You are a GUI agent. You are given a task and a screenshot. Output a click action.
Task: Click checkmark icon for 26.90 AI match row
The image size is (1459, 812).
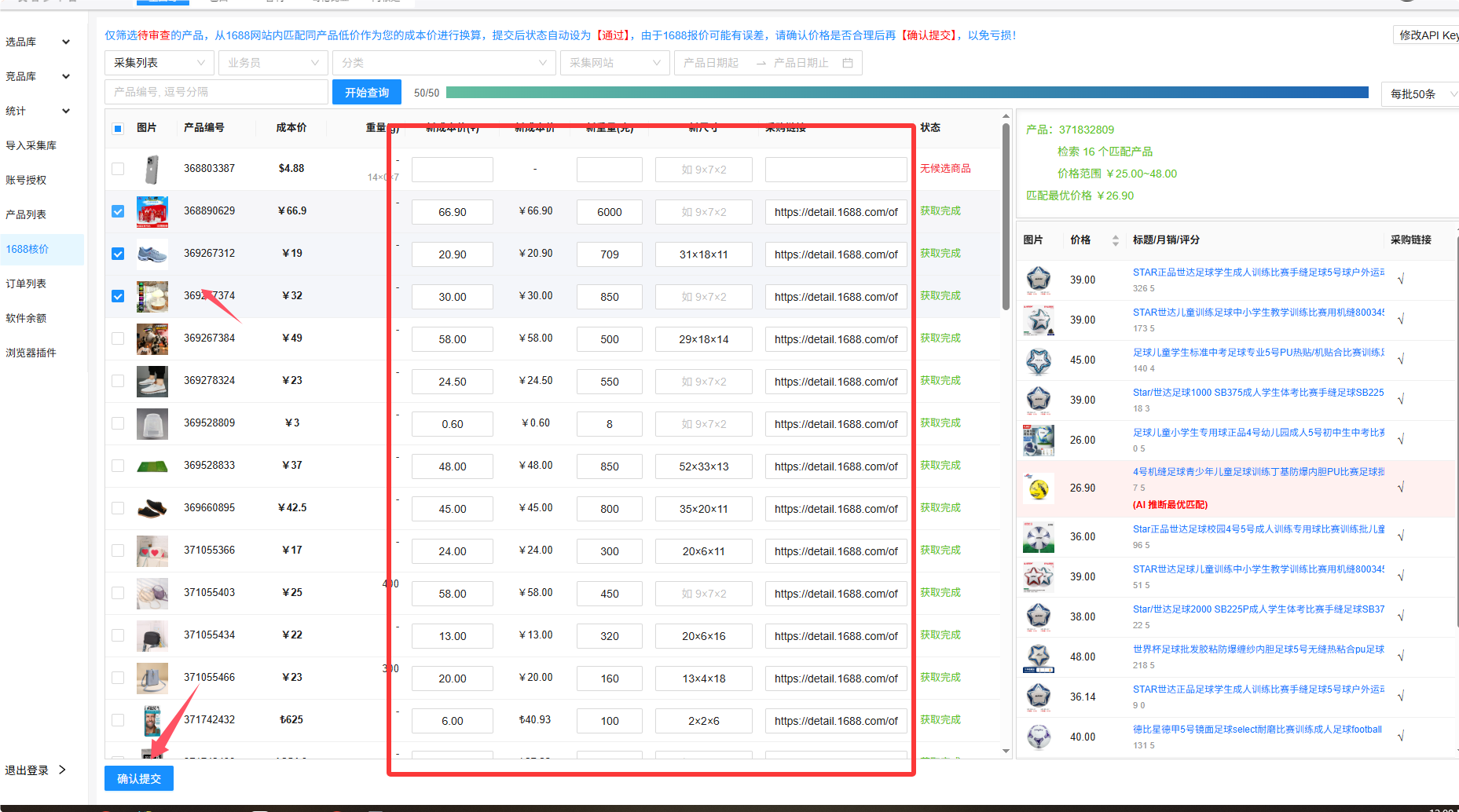pos(1401,488)
